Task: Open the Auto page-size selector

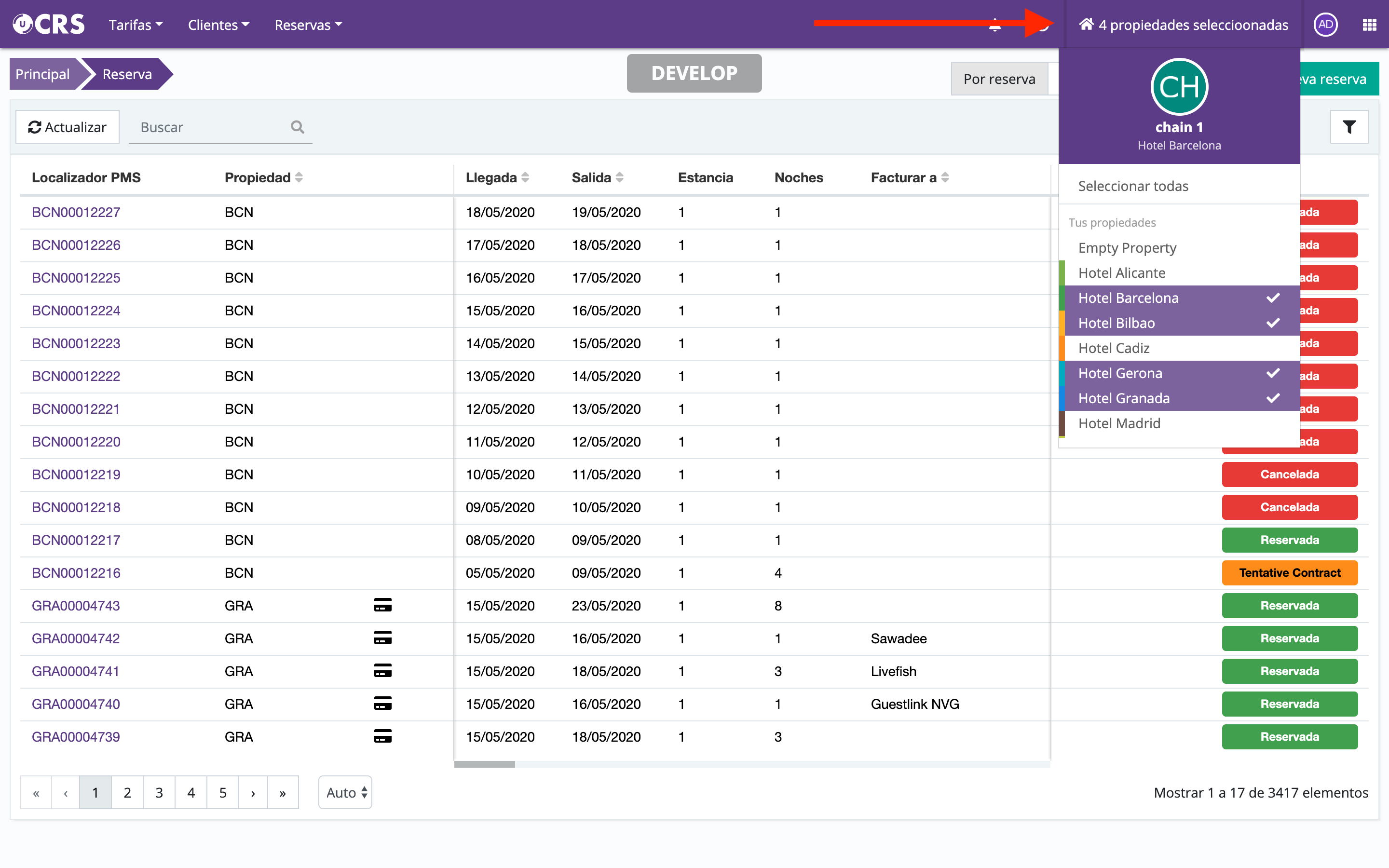Action: pyautogui.click(x=345, y=792)
